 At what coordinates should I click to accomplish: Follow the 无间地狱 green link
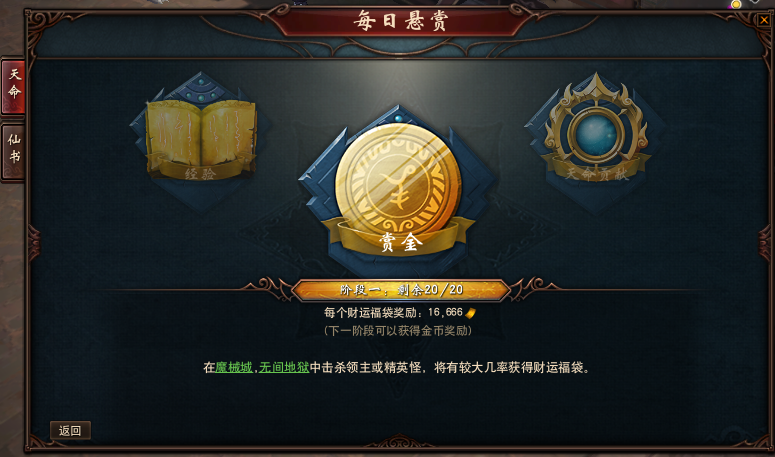[284, 368]
